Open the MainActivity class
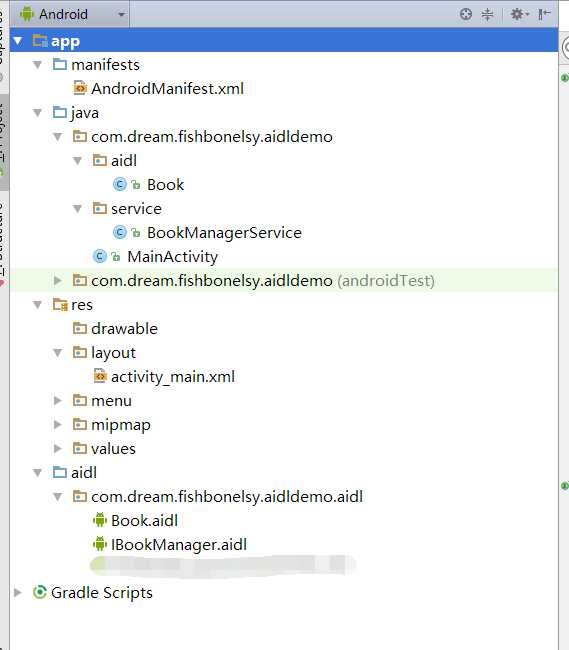 click(x=172, y=257)
